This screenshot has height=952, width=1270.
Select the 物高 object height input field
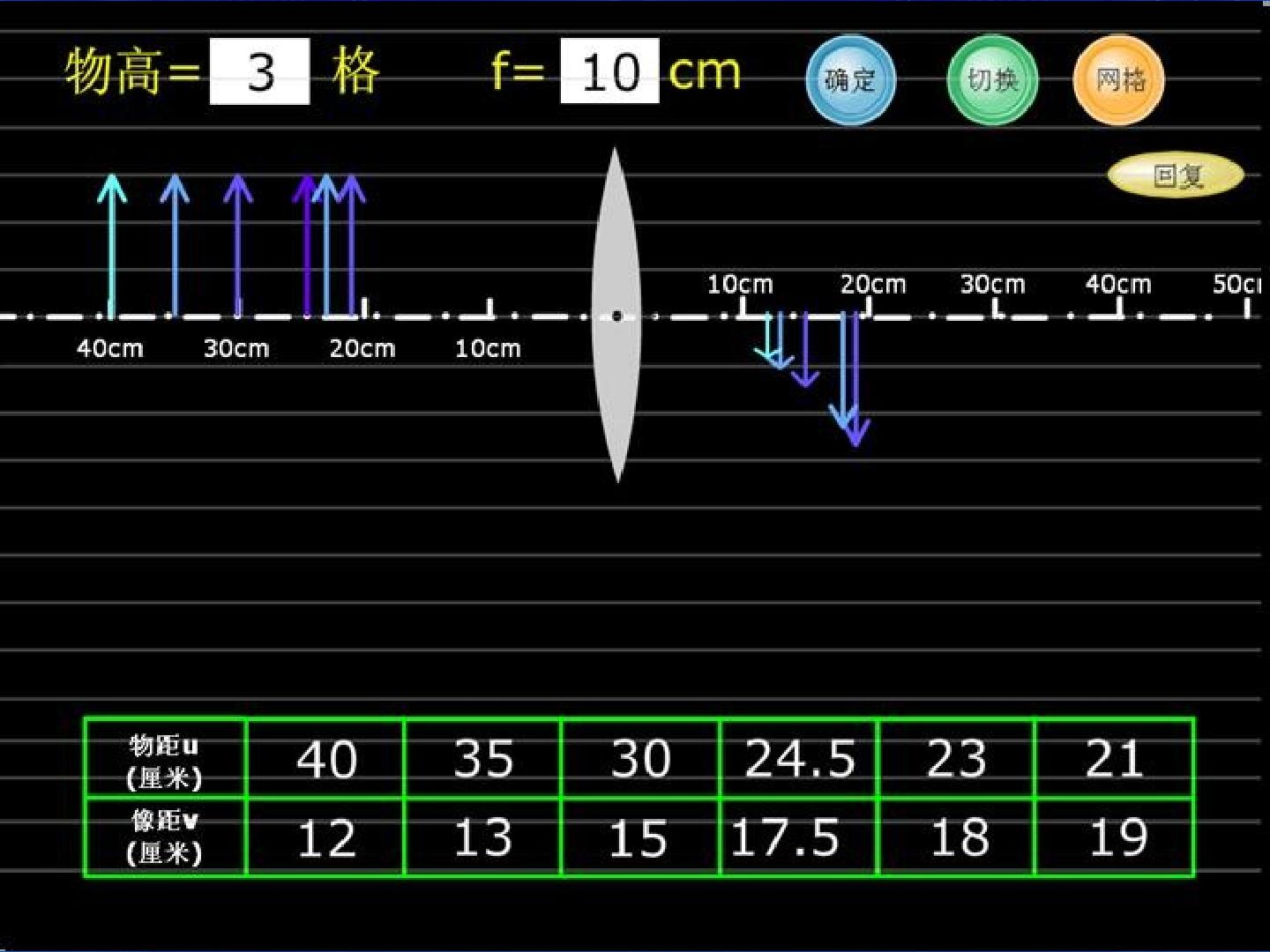coord(260,71)
